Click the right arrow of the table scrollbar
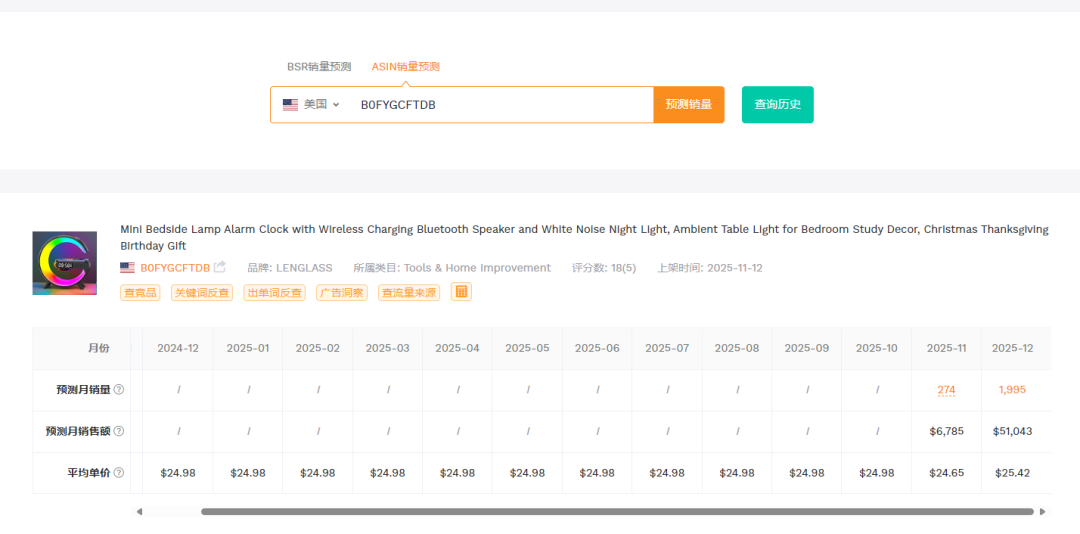 [1042, 512]
